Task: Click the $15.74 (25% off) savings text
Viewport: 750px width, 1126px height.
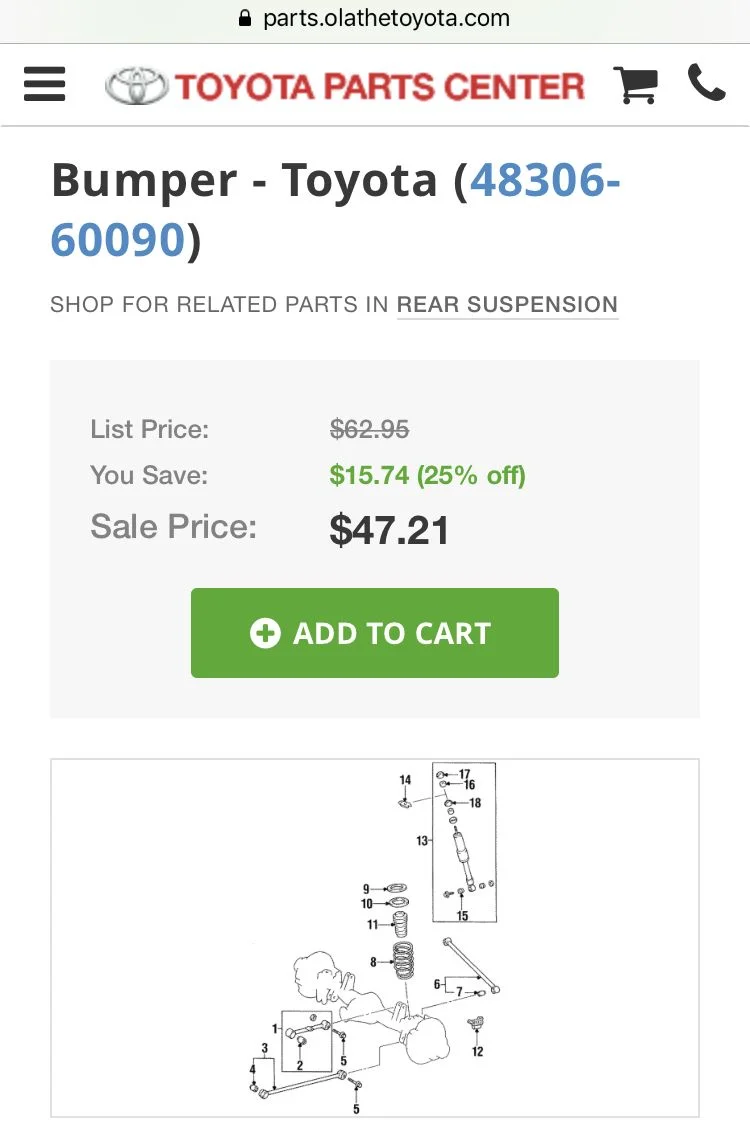Action: [x=427, y=475]
